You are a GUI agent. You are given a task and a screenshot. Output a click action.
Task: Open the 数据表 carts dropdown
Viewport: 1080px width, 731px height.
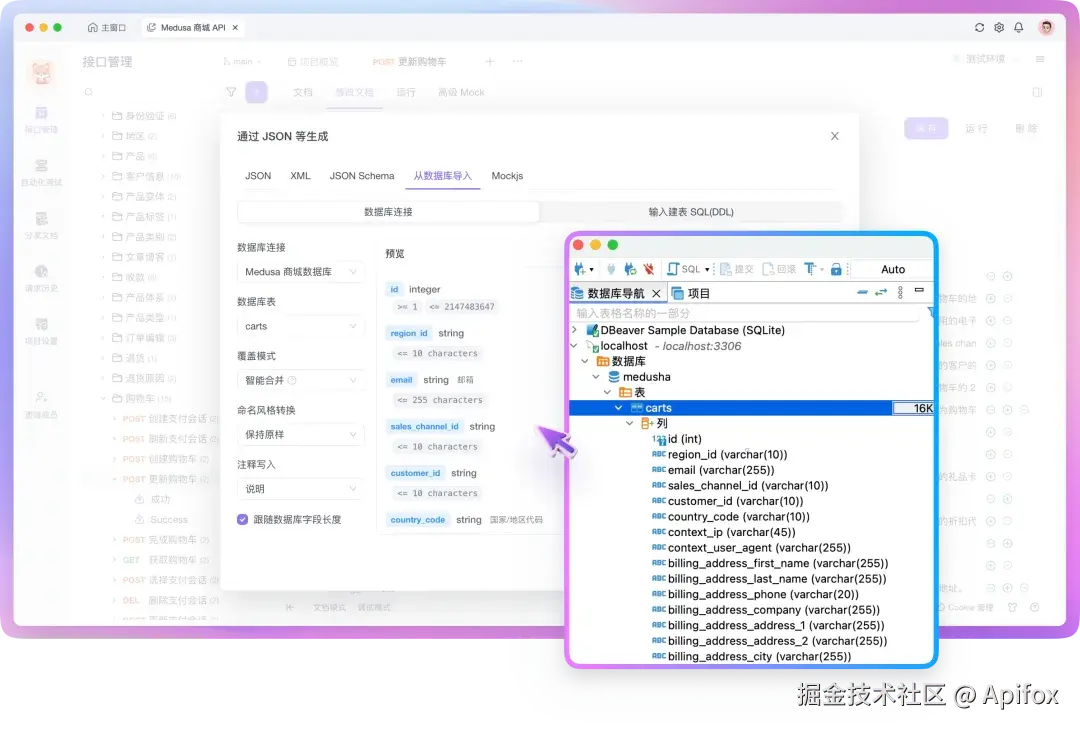point(300,326)
